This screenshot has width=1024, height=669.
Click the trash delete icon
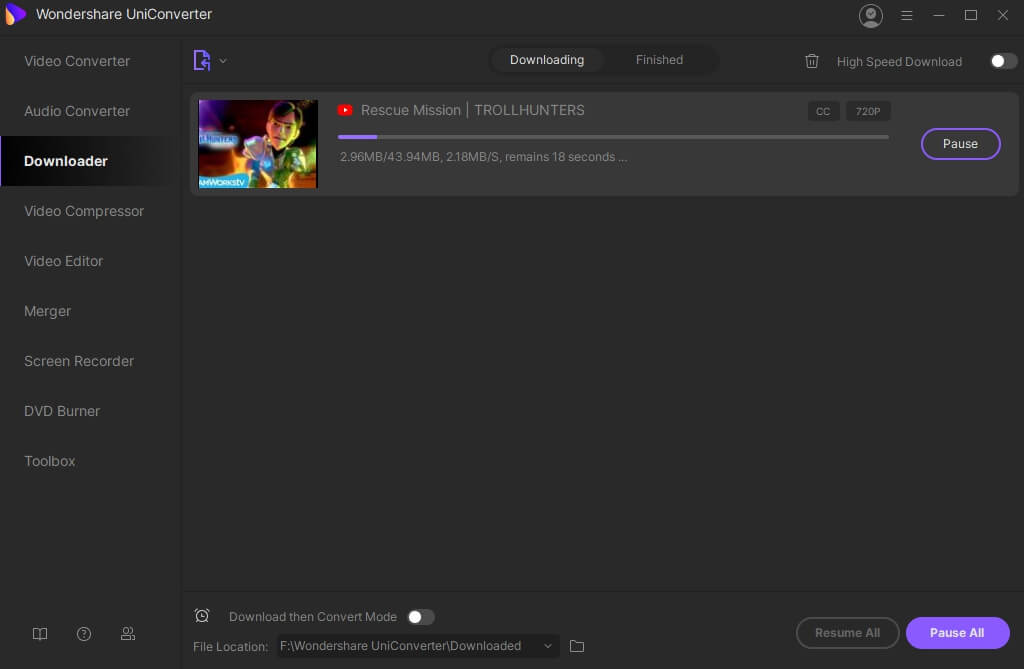812,61
